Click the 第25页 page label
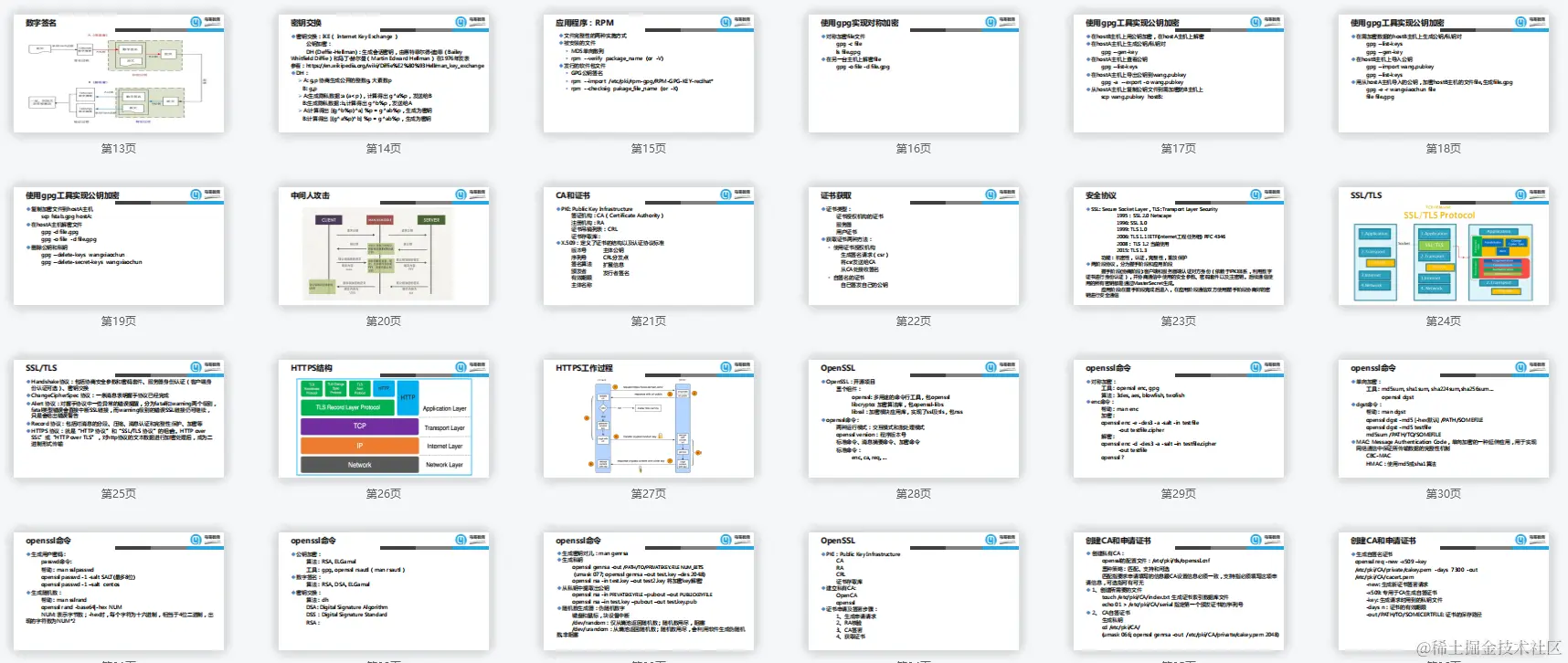Screen dimensions: 1568x663 119,493
